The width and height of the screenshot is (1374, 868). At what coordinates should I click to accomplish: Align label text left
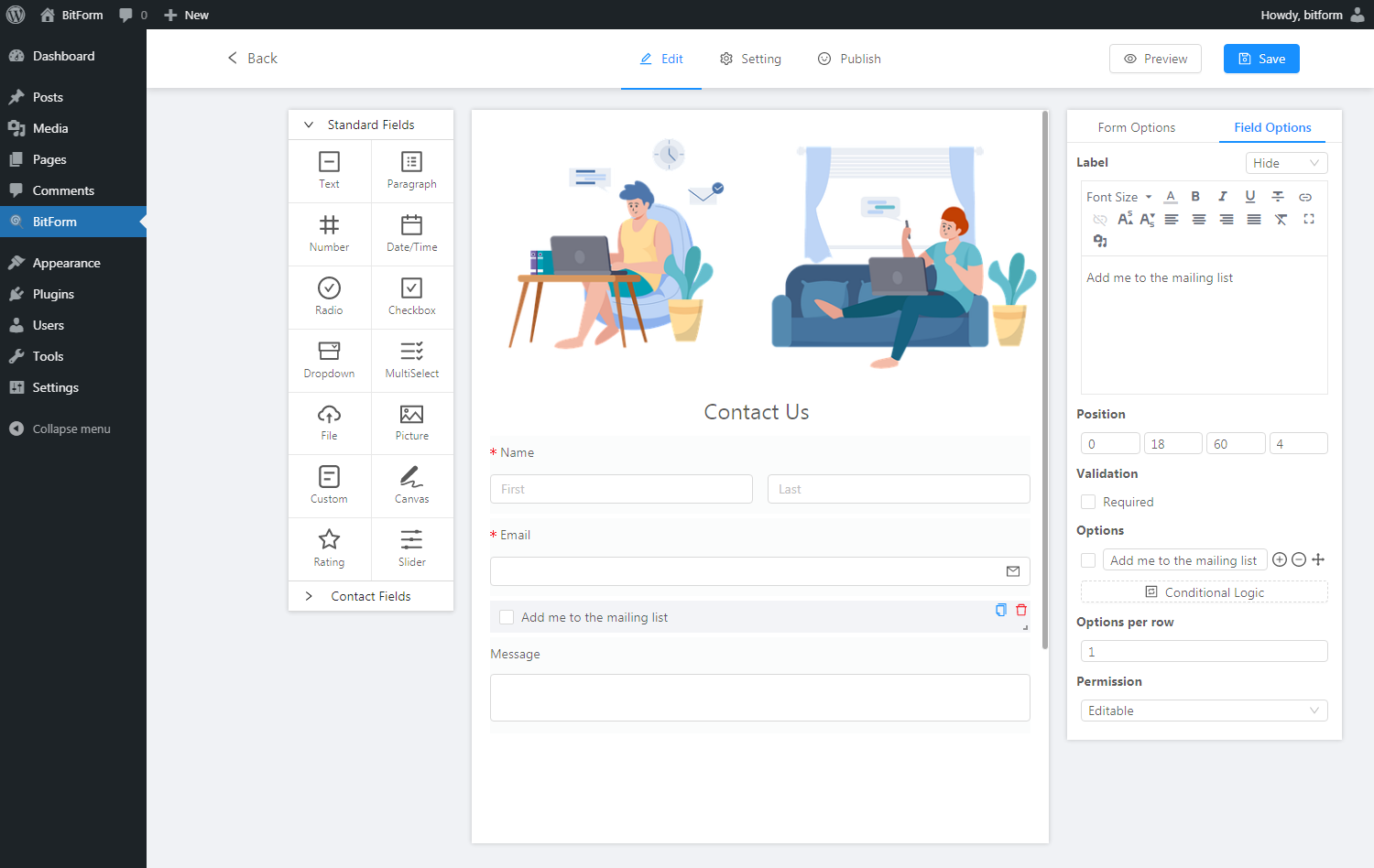(1172, 219)
